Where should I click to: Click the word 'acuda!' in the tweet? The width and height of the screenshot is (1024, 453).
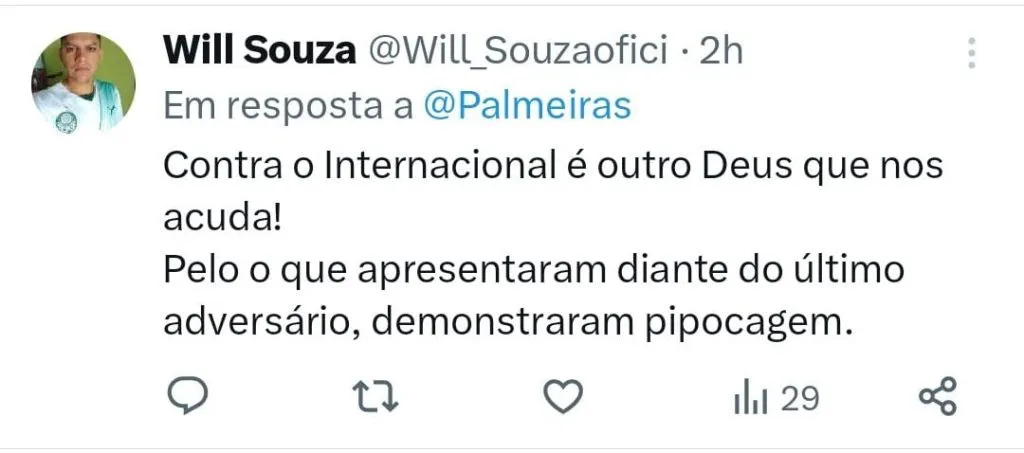point(222,219)
